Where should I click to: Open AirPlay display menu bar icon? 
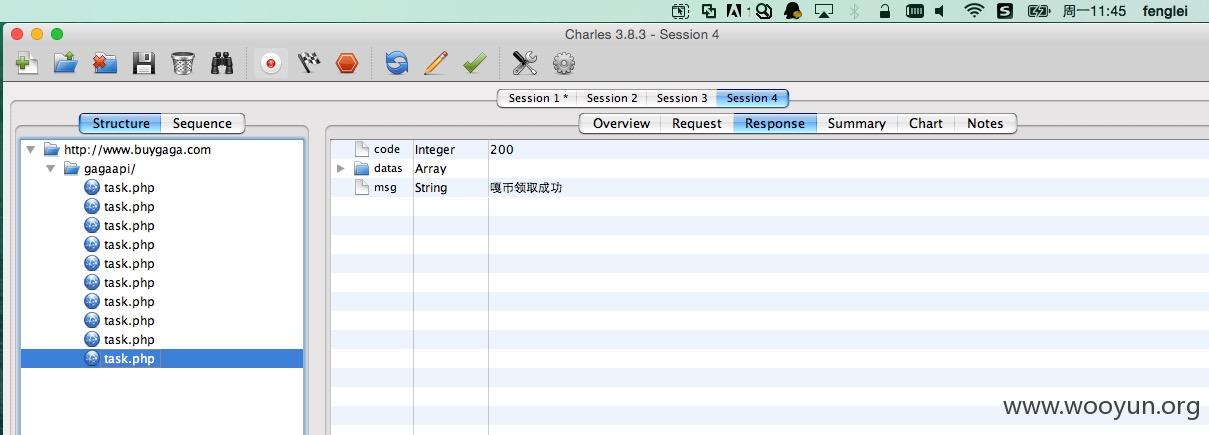pyautogui.click(x=824, y=11)
